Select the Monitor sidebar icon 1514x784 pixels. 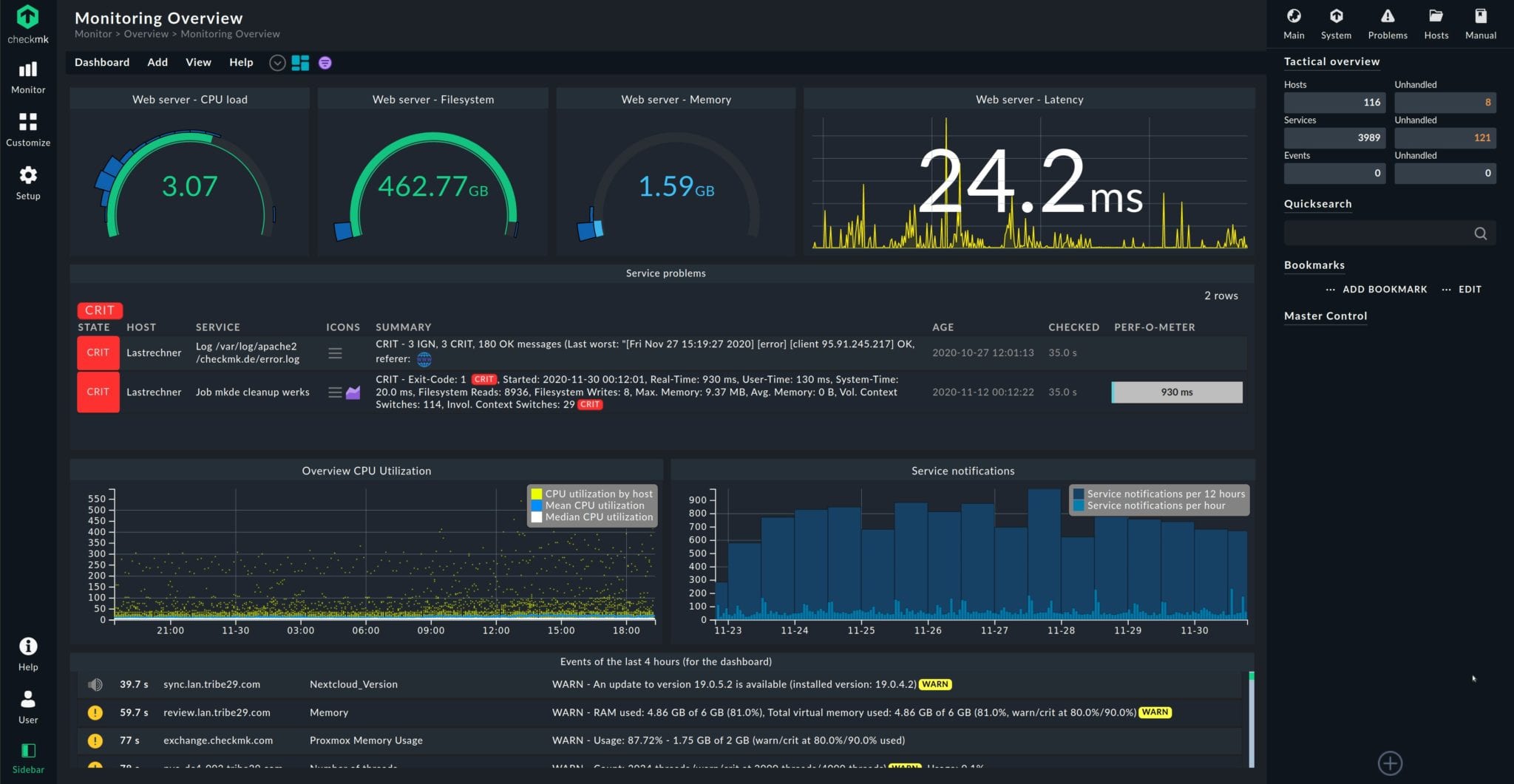point(27,71)
